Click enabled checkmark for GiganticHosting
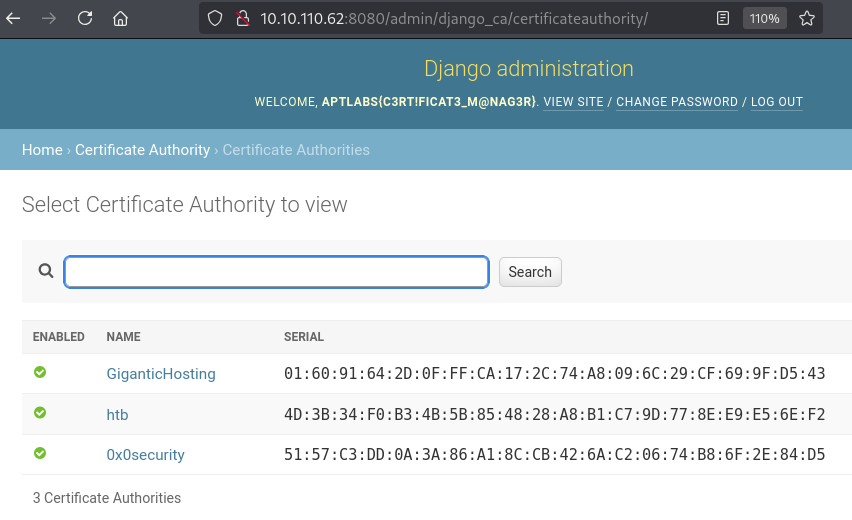 [40, 372]
